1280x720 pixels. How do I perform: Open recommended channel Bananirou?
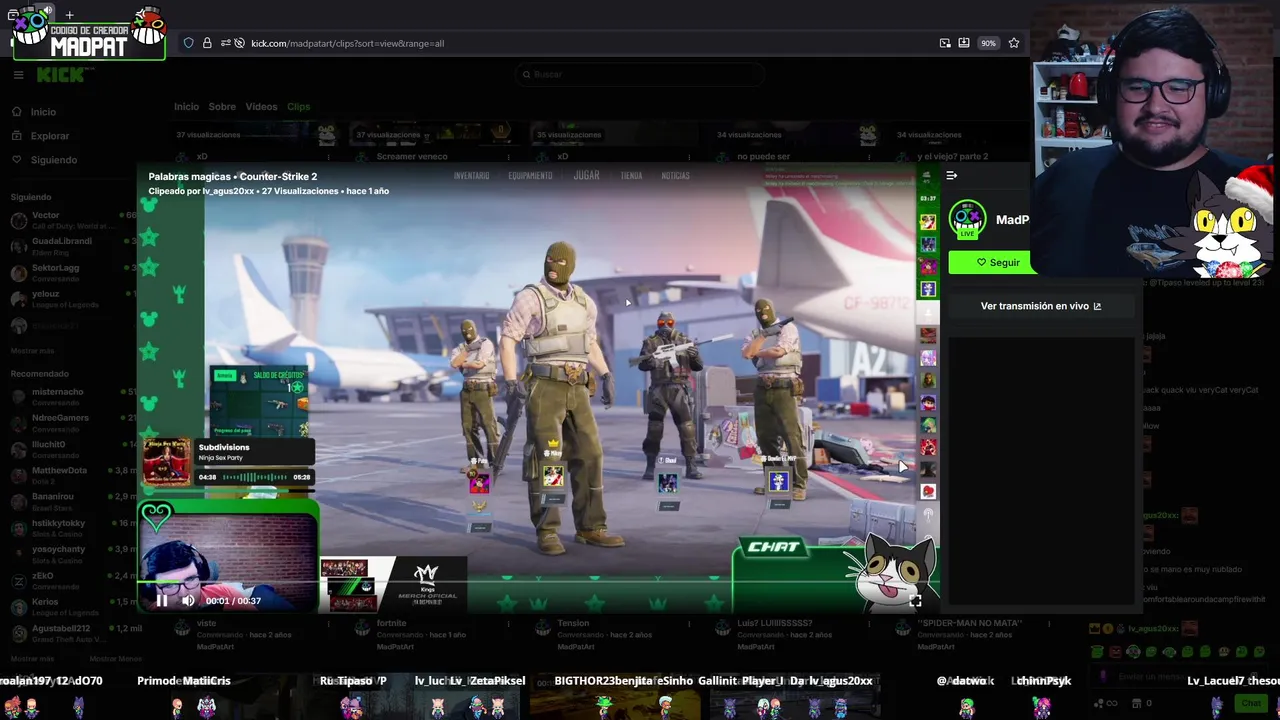(x=72, y=501)
